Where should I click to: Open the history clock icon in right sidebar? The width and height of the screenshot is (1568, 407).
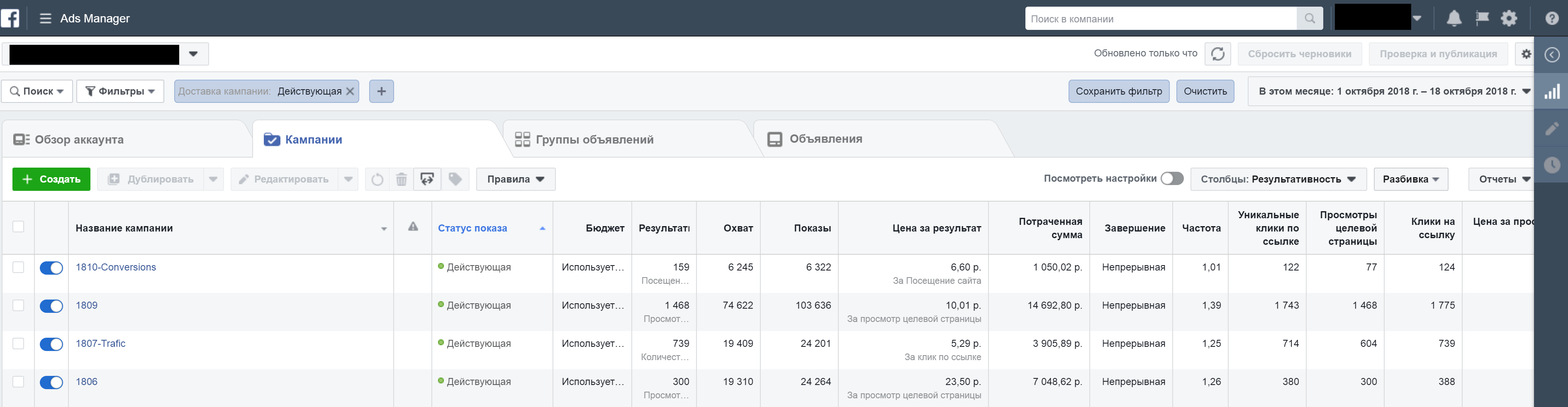point(1551,165)
